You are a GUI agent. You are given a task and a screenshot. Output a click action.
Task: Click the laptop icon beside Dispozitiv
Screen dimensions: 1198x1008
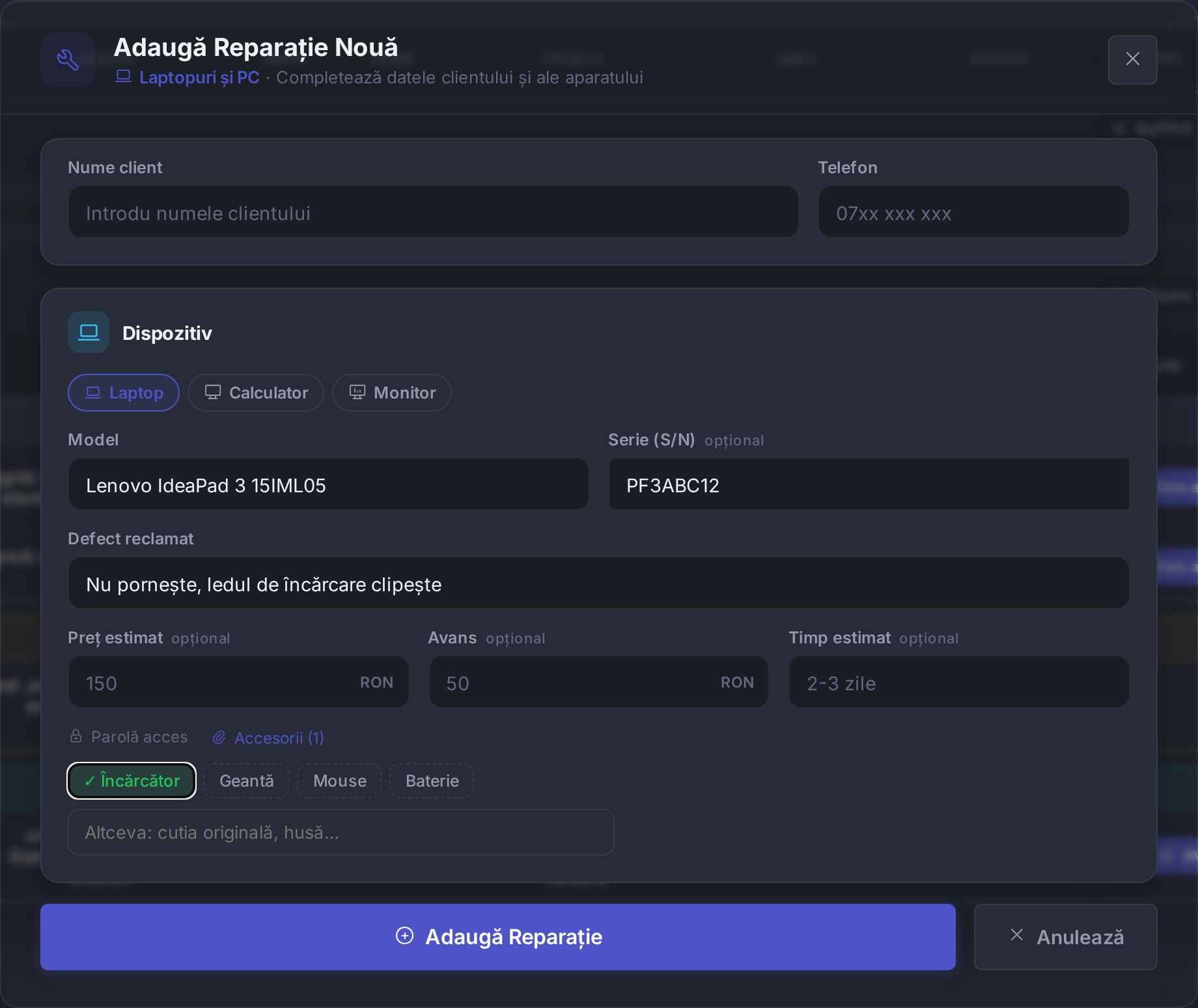pyautogui.click(x=89, y=332)
